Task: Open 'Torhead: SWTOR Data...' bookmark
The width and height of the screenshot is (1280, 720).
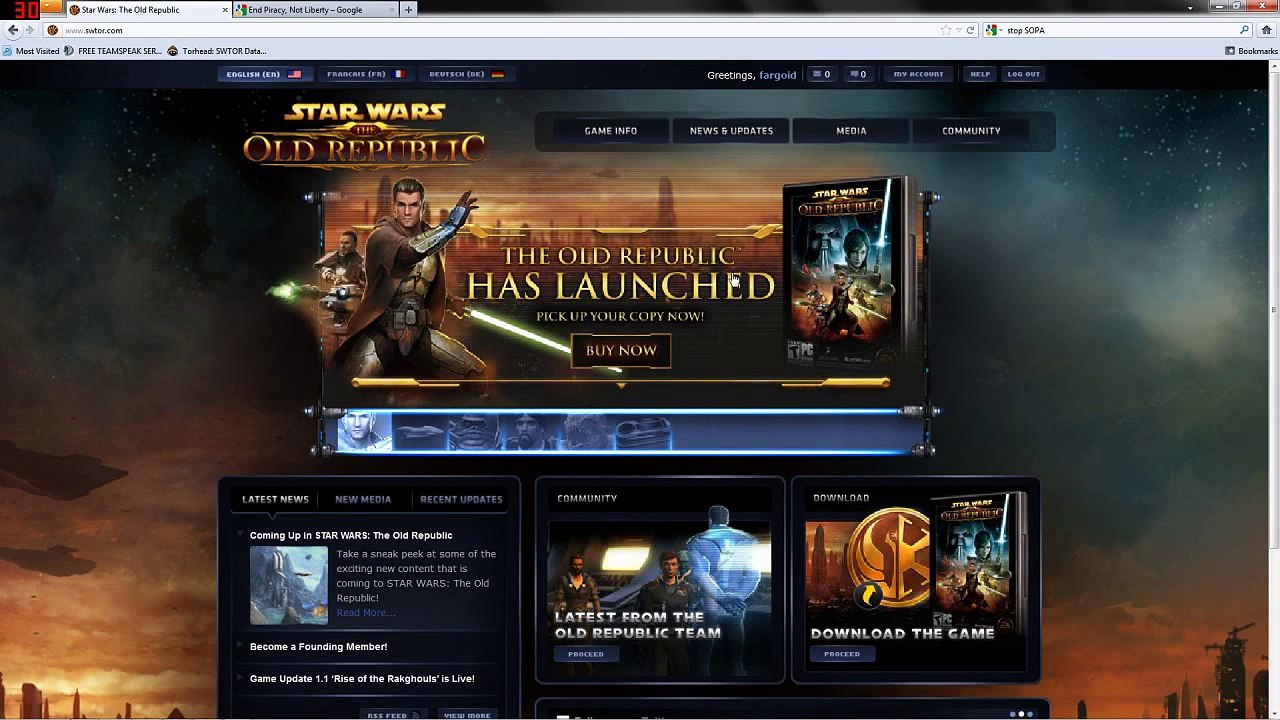Action: [217, 51]
